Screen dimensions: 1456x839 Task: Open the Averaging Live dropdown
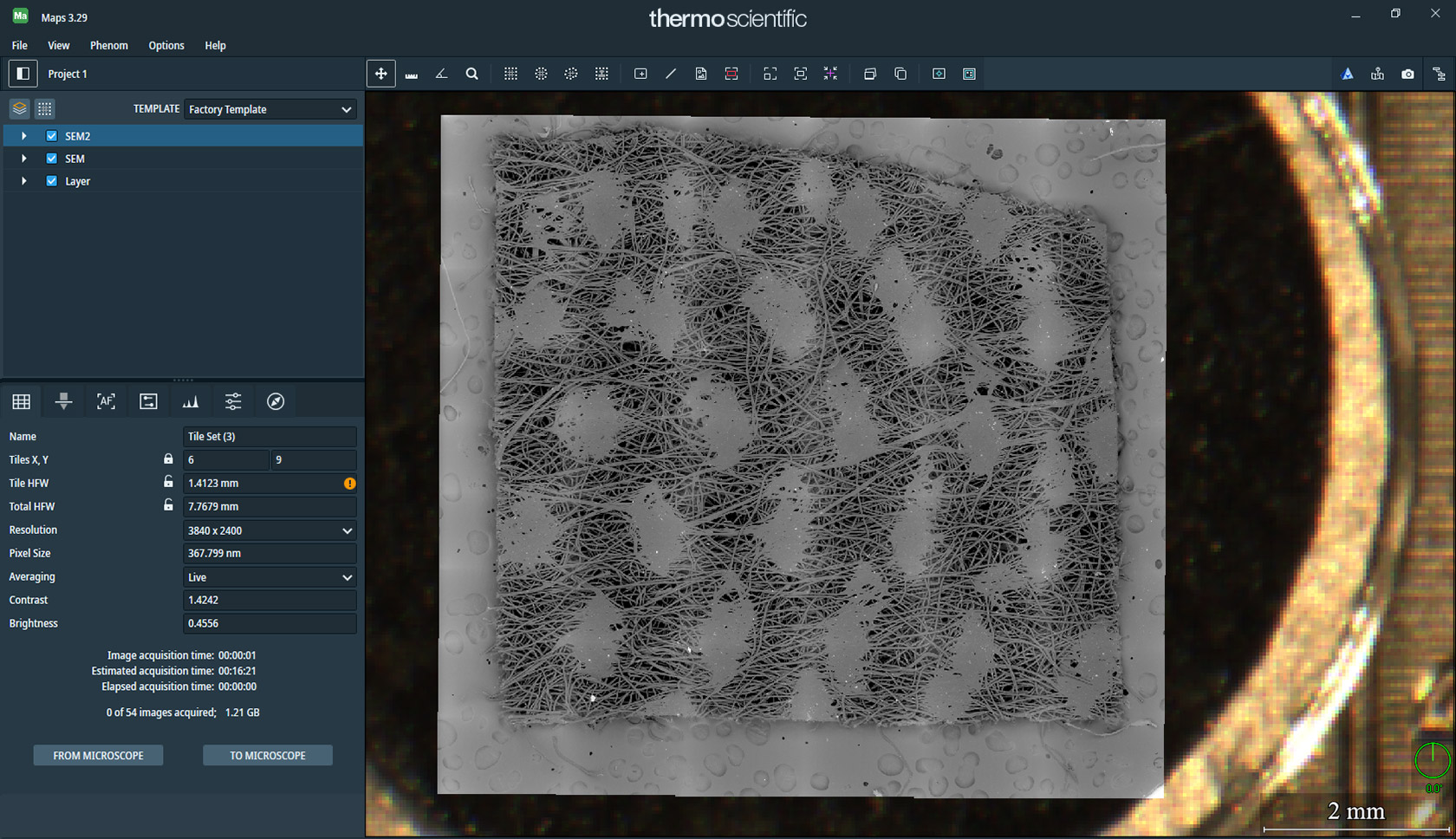tap(270, 576)
